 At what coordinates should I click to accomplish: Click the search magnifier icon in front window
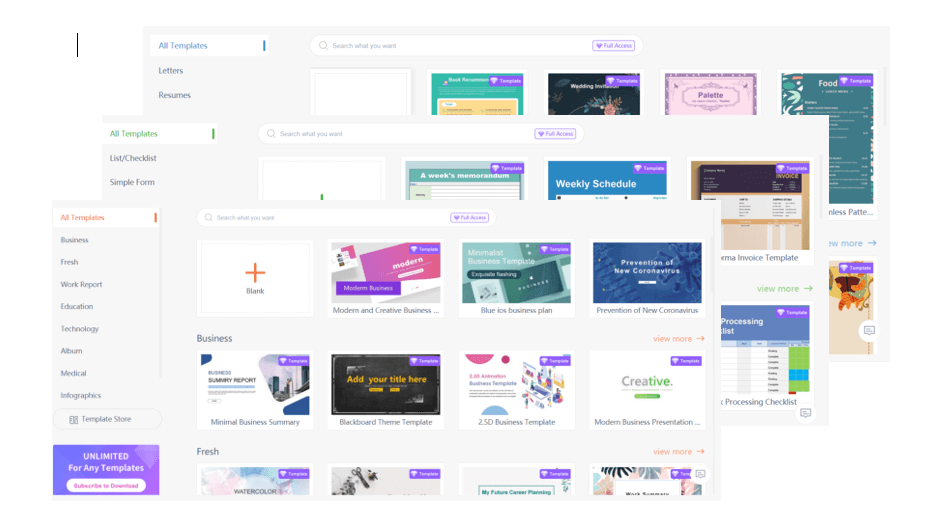coord(209,218)
